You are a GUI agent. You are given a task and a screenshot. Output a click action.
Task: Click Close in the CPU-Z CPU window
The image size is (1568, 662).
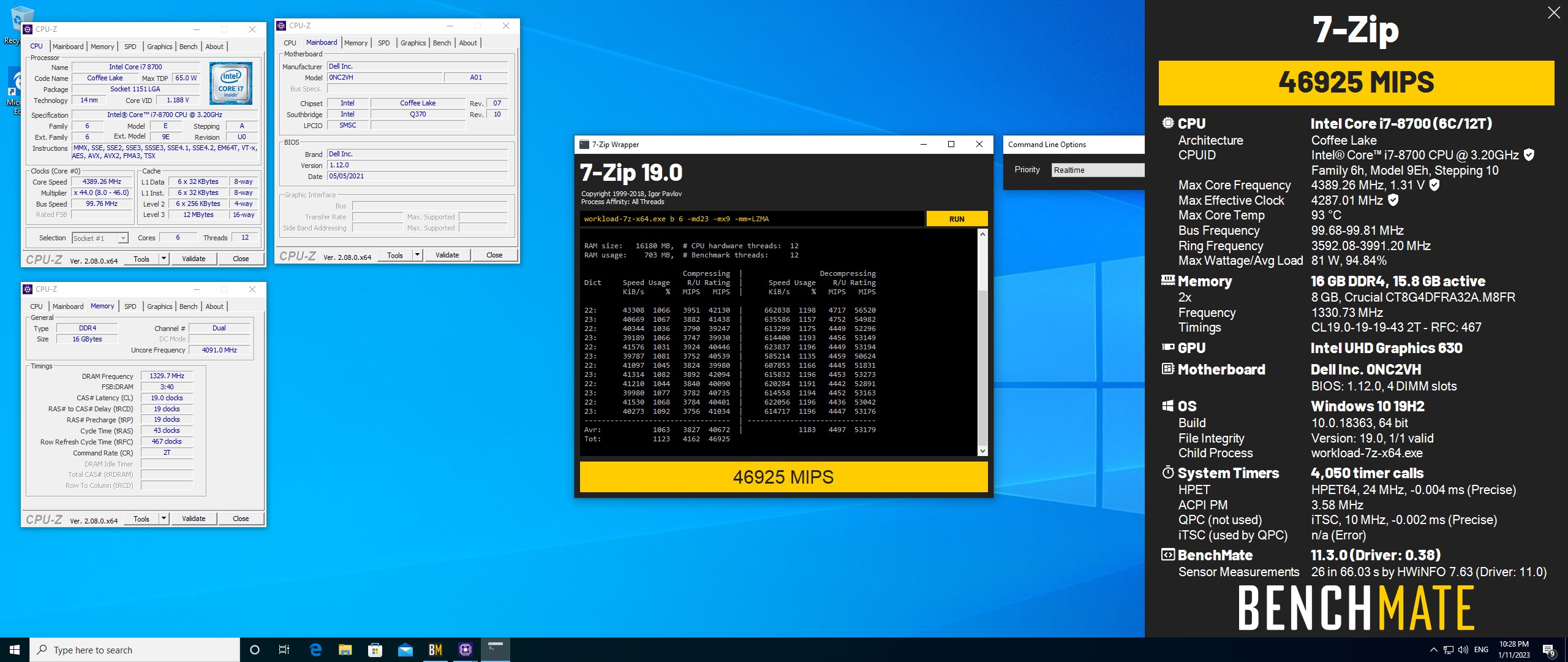pyautogui.click(x=241, y=259)
